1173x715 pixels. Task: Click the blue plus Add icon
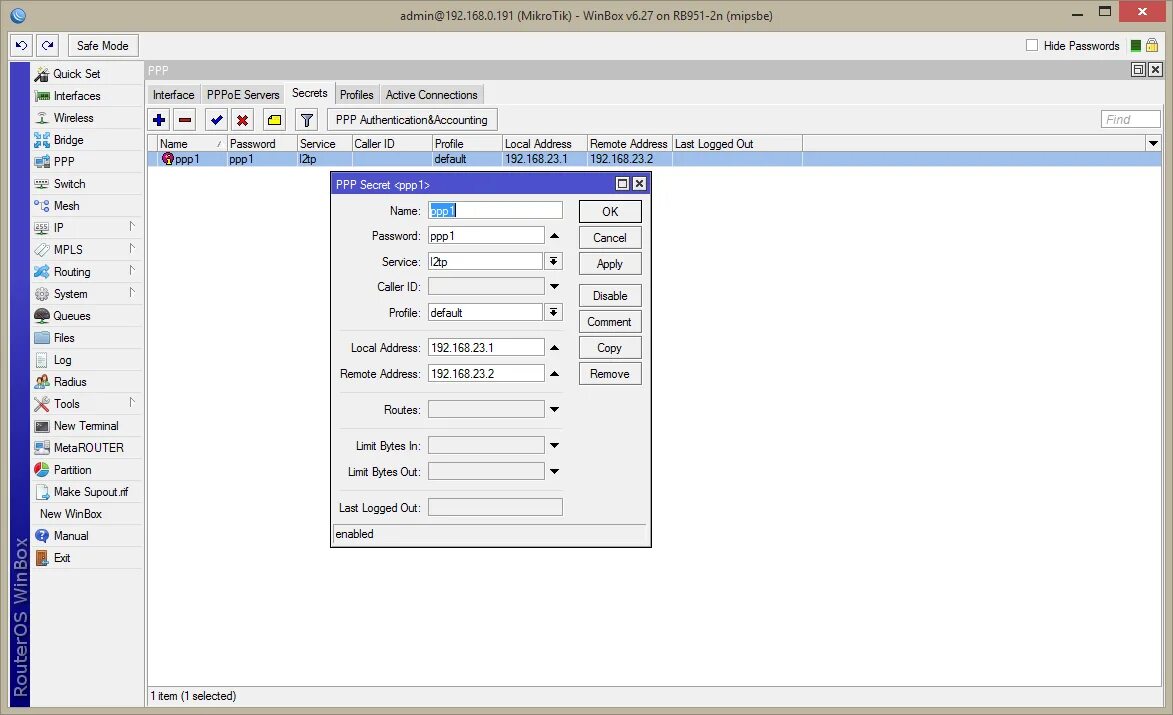point(159,120)
